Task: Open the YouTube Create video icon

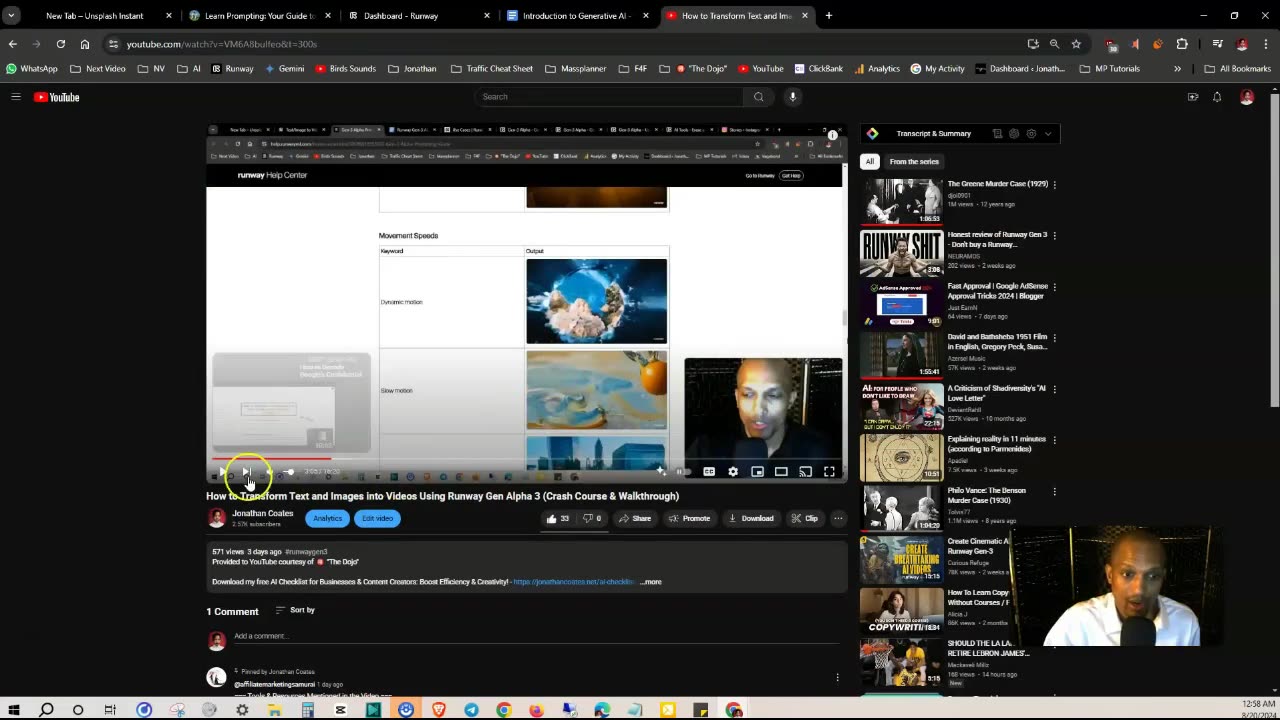Action: pyautogui.click(x=1192, y=97)
